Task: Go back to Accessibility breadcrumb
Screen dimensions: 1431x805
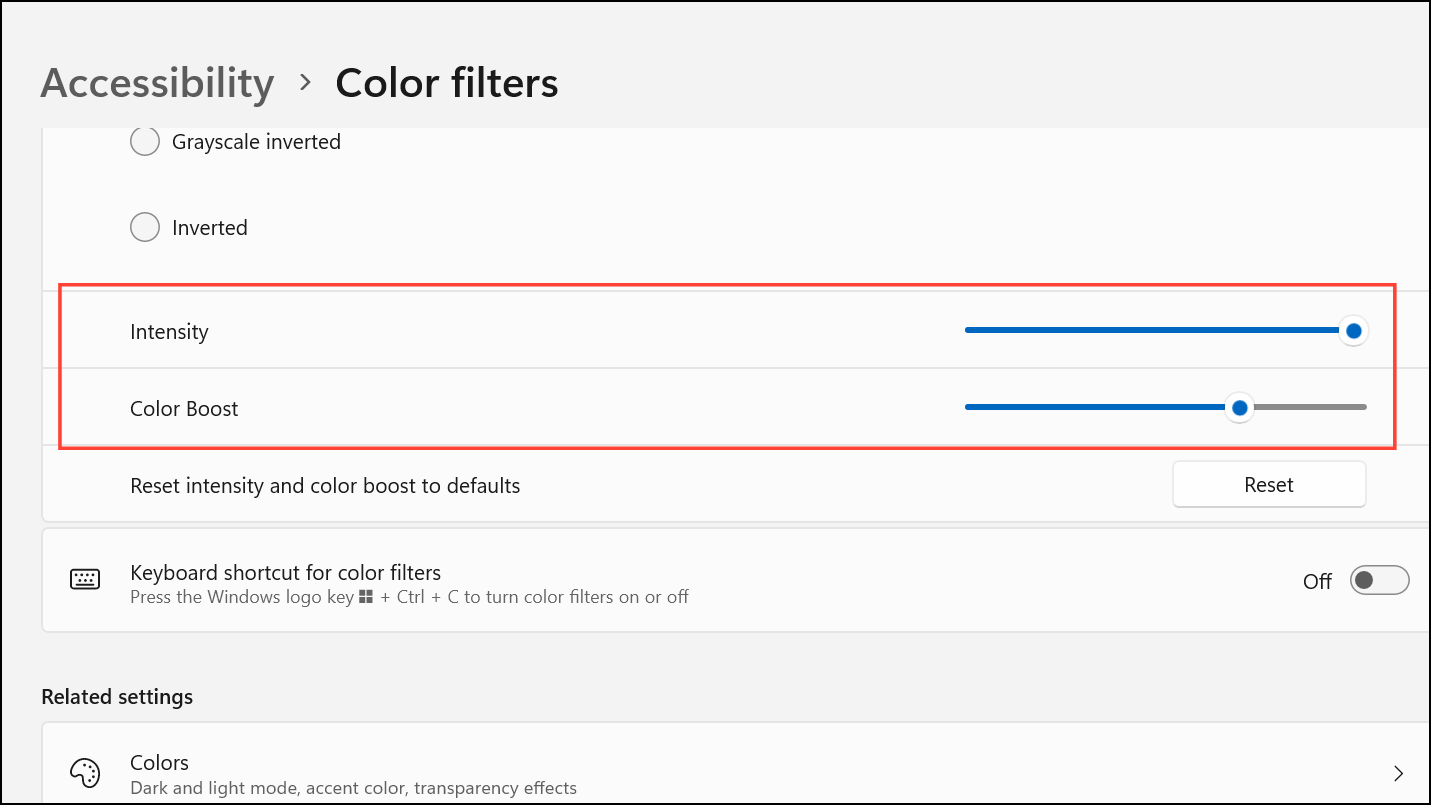Action: (157, 83)
